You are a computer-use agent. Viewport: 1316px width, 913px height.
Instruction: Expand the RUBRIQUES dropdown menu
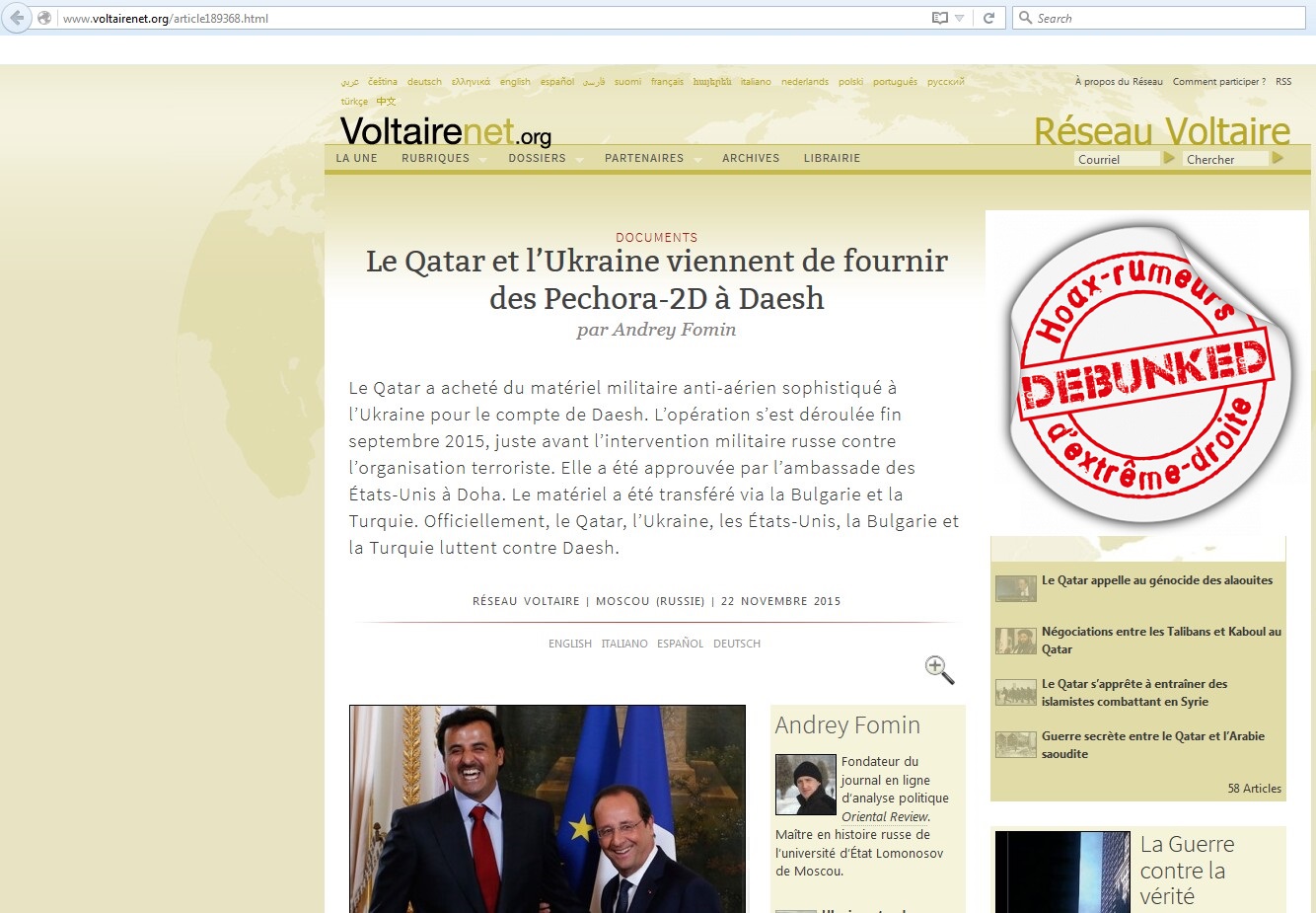coord(443,158)
